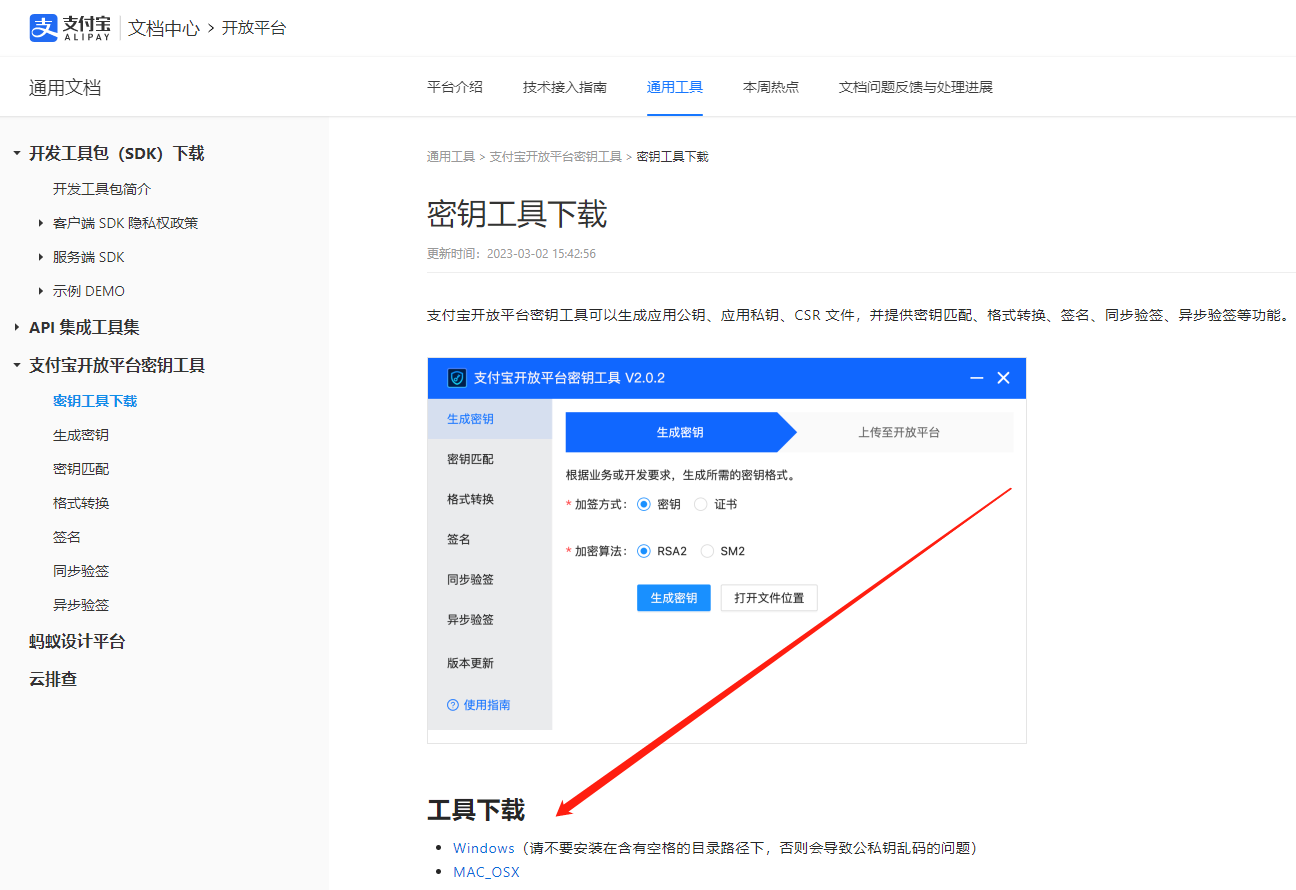Screen dimensions: 1296x890
Task: Click the 通用文档 sidebar heading
Action: (x=65, y=87)
